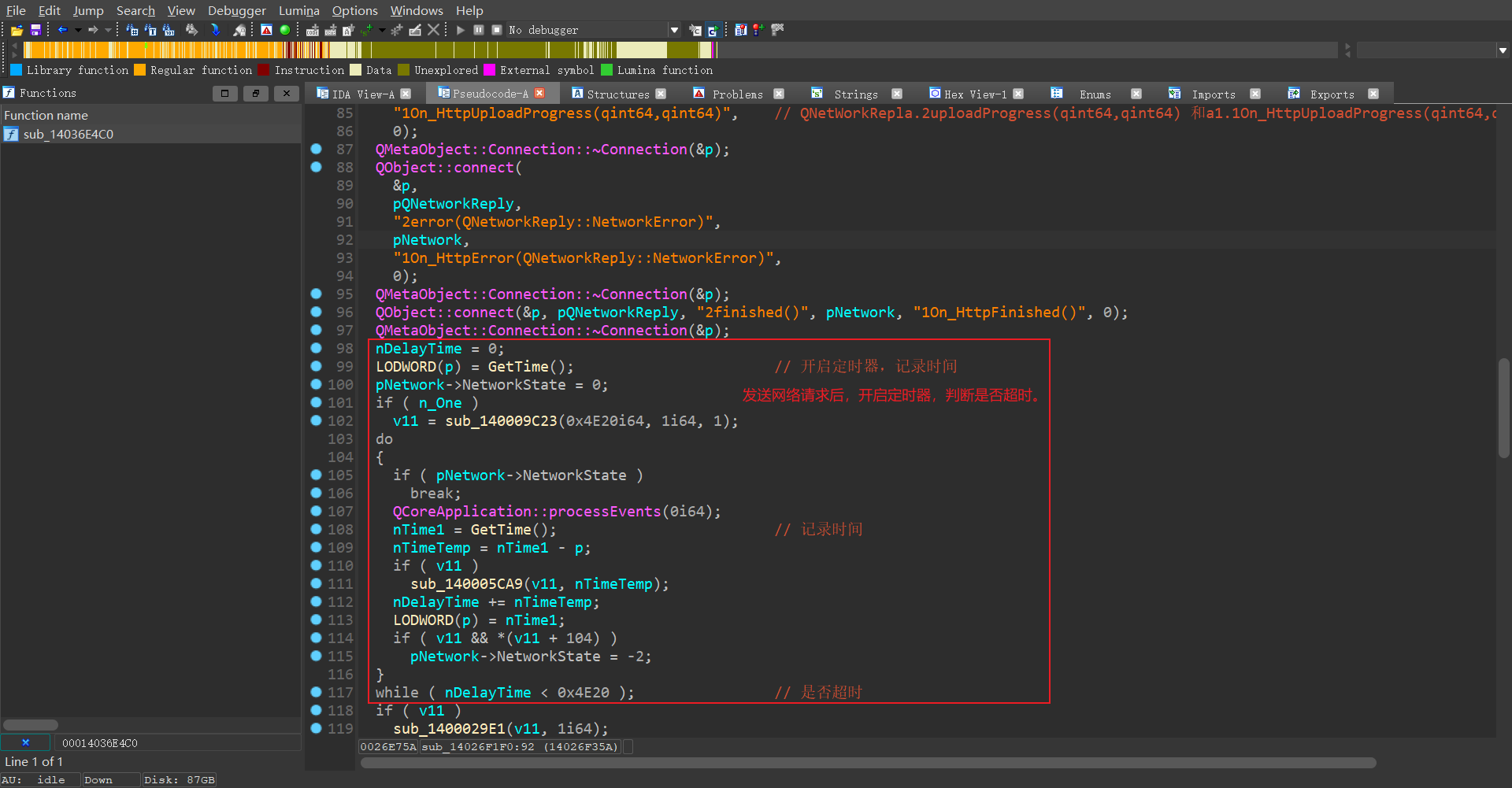Image resolution: width=1512 pixels, height=788 pixels.
Task: Toggle breakpoint dot on line 117
Action: [316, 692]
